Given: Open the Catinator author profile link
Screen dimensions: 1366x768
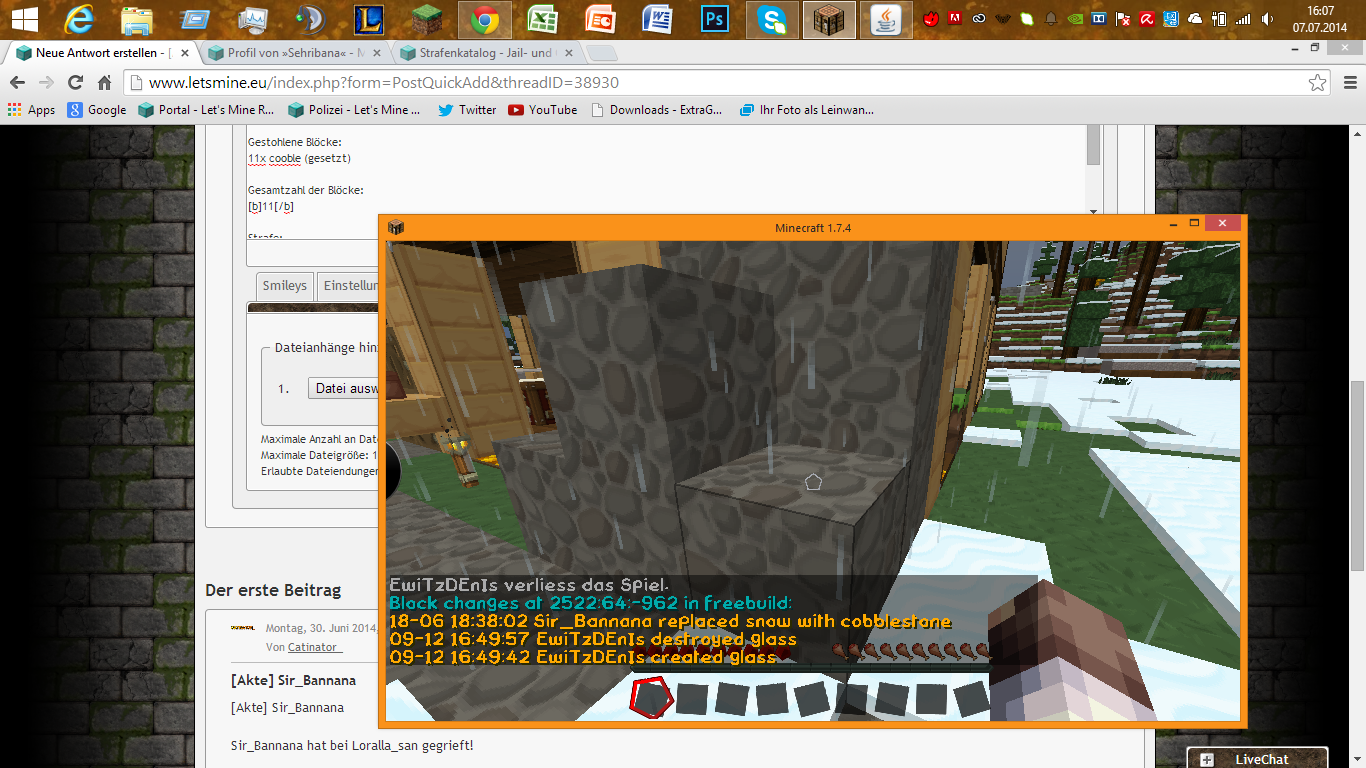Looking at the screenshot, I should tap(314, 648).
